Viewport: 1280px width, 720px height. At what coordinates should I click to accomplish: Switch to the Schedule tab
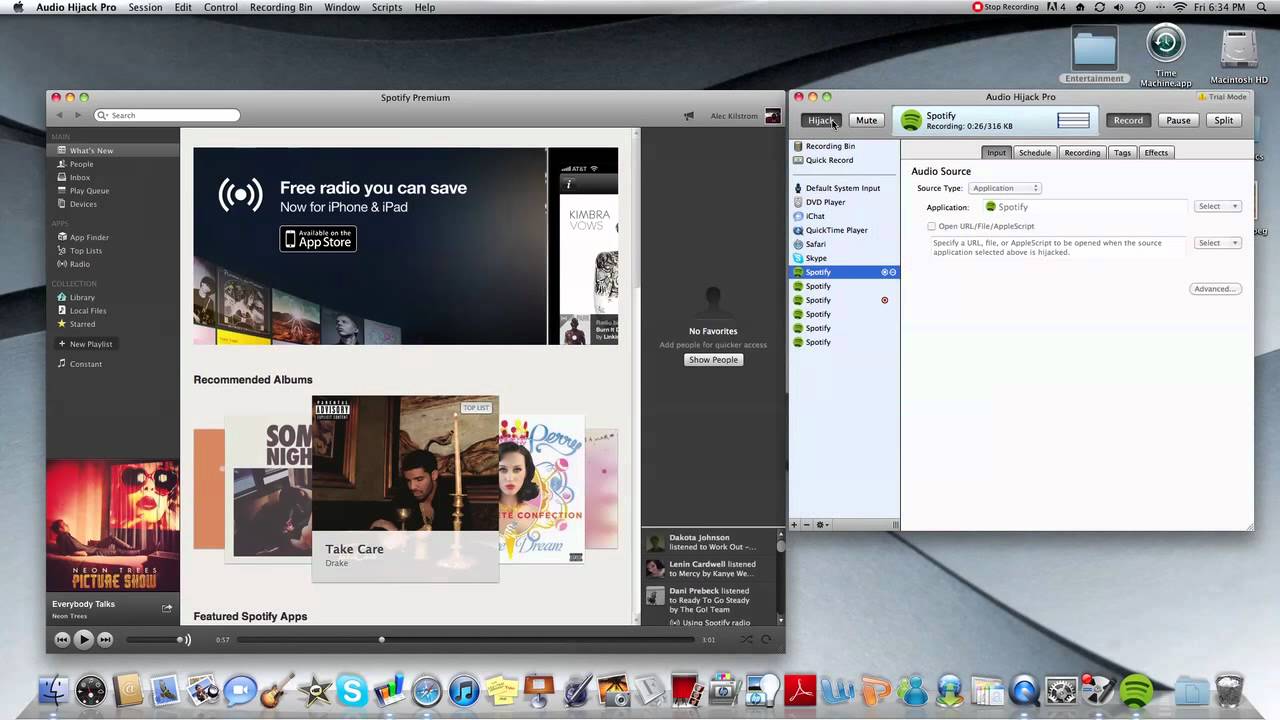coord(1035,153)
